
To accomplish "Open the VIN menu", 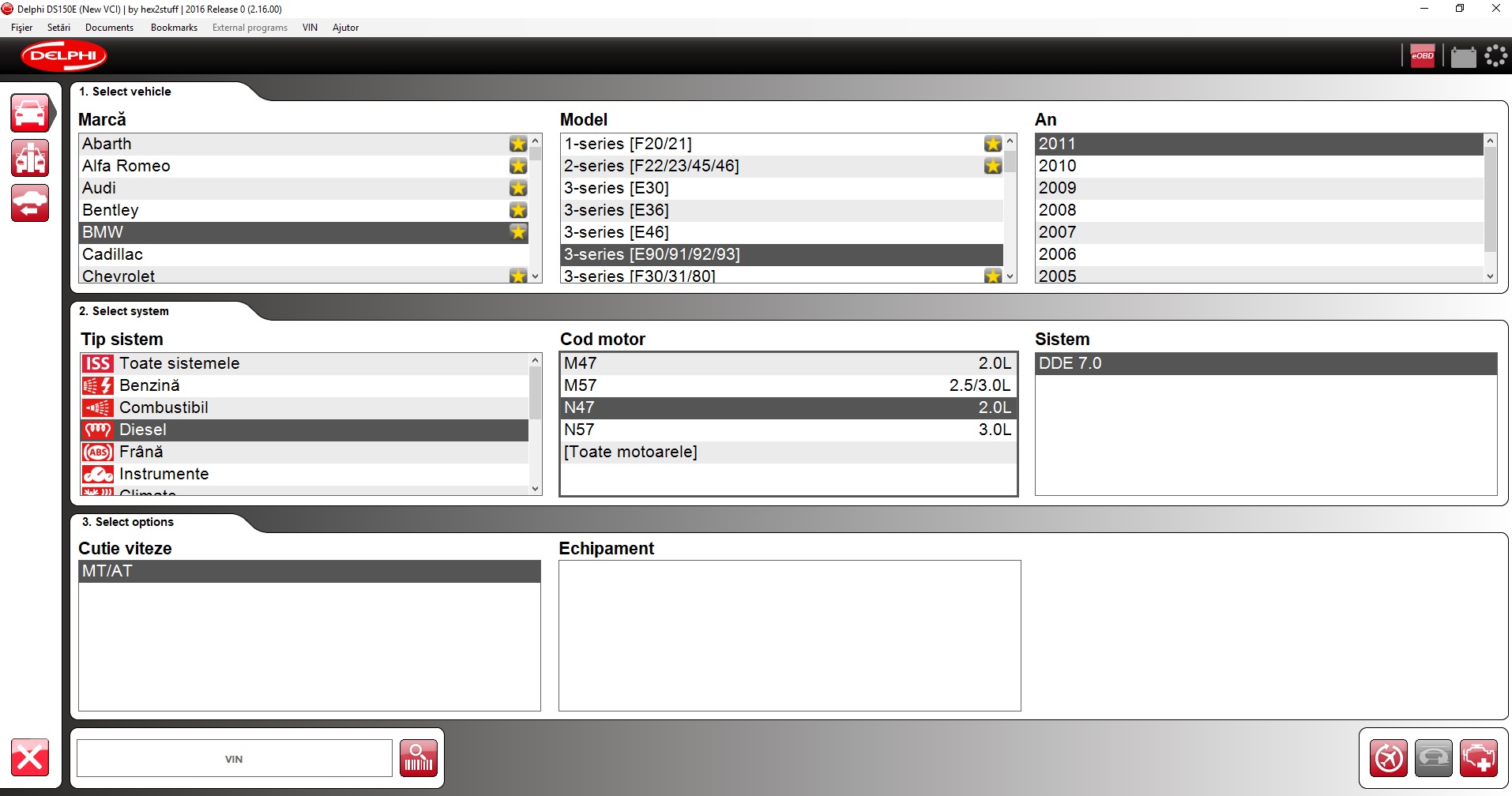I will 310,28.
